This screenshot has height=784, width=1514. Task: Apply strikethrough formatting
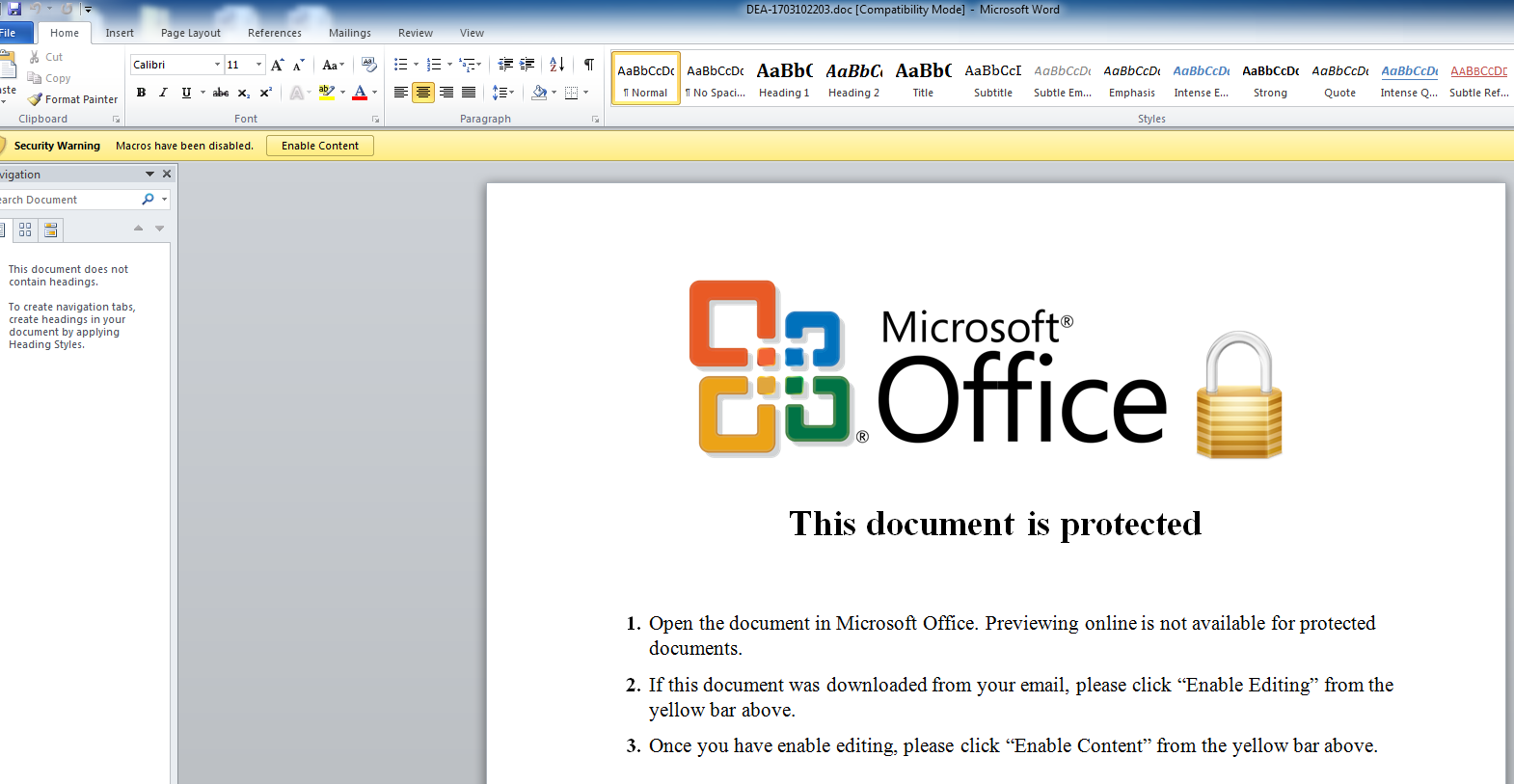pyautogui.click(x=221, y=93)
